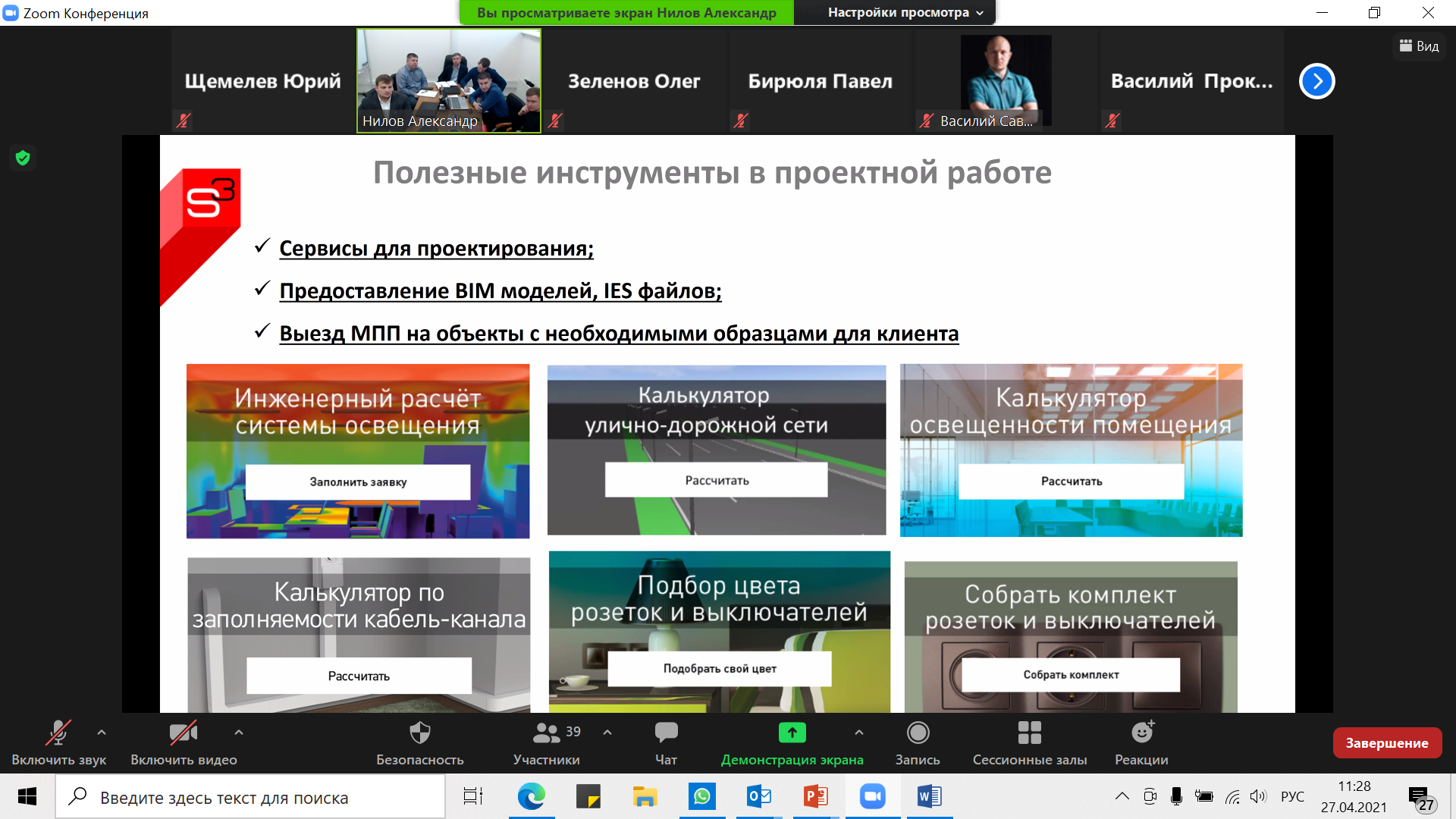This screenshot has width=1456, height=819.
Task: Open the Participants panel
Action: point(546,733)
